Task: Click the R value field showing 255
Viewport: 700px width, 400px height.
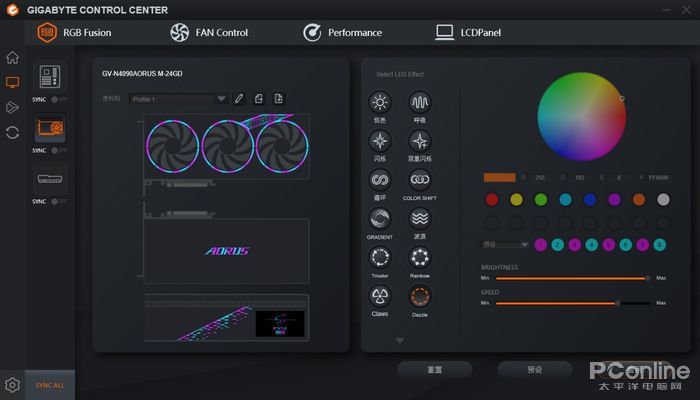Action: pyautogui.click(x=540, y=178)
